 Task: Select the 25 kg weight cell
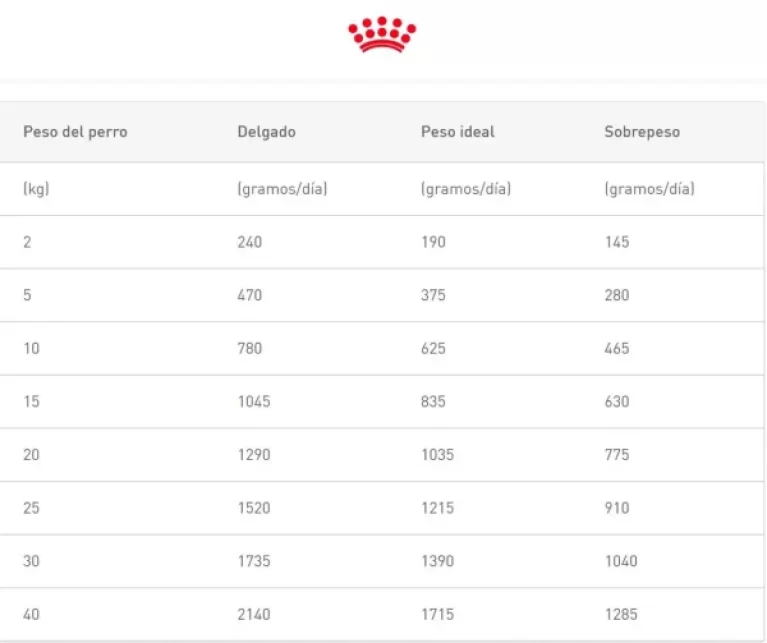coord(32,508)
